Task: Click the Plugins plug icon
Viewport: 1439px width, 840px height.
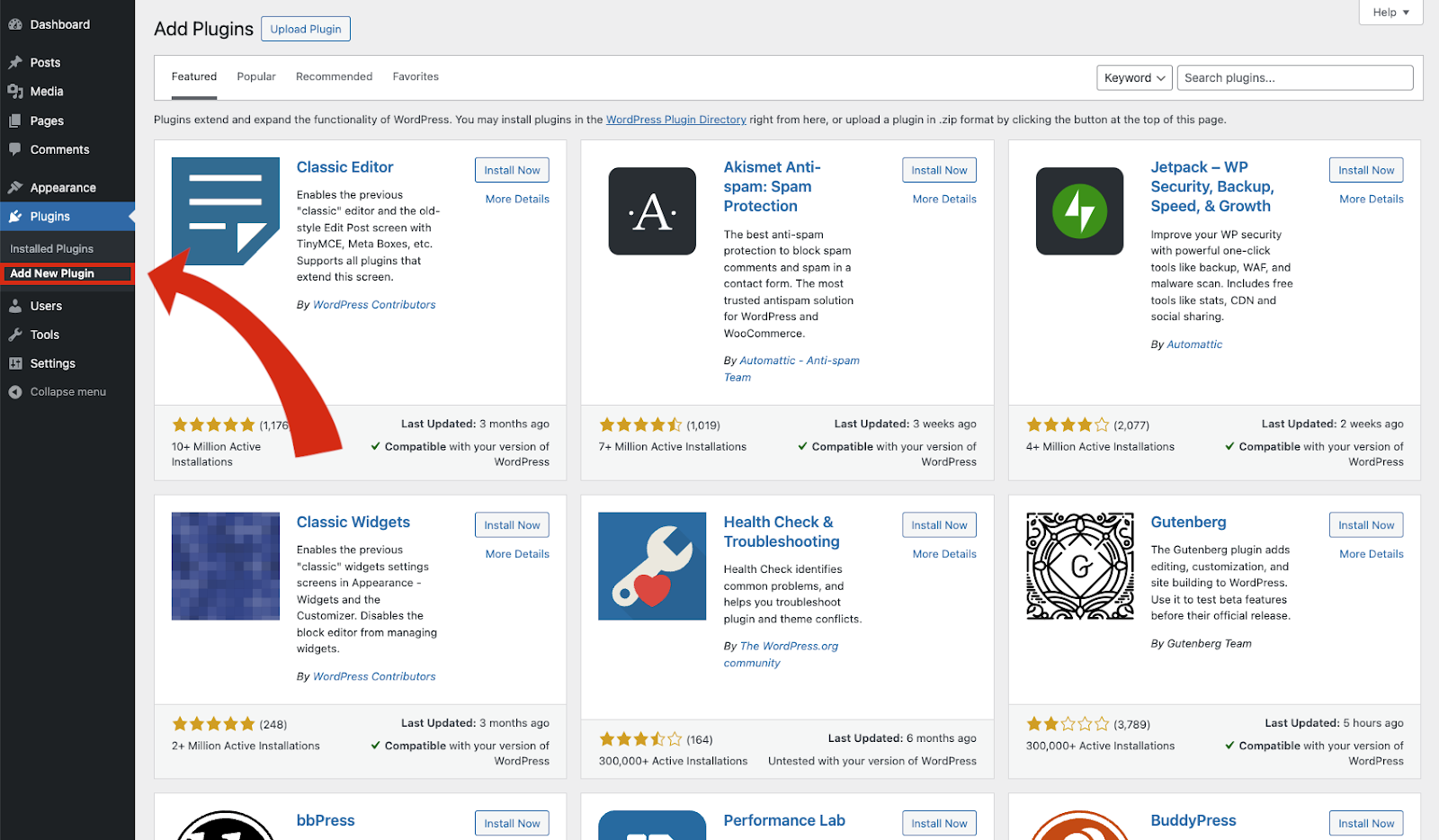Action: (15, 216)
